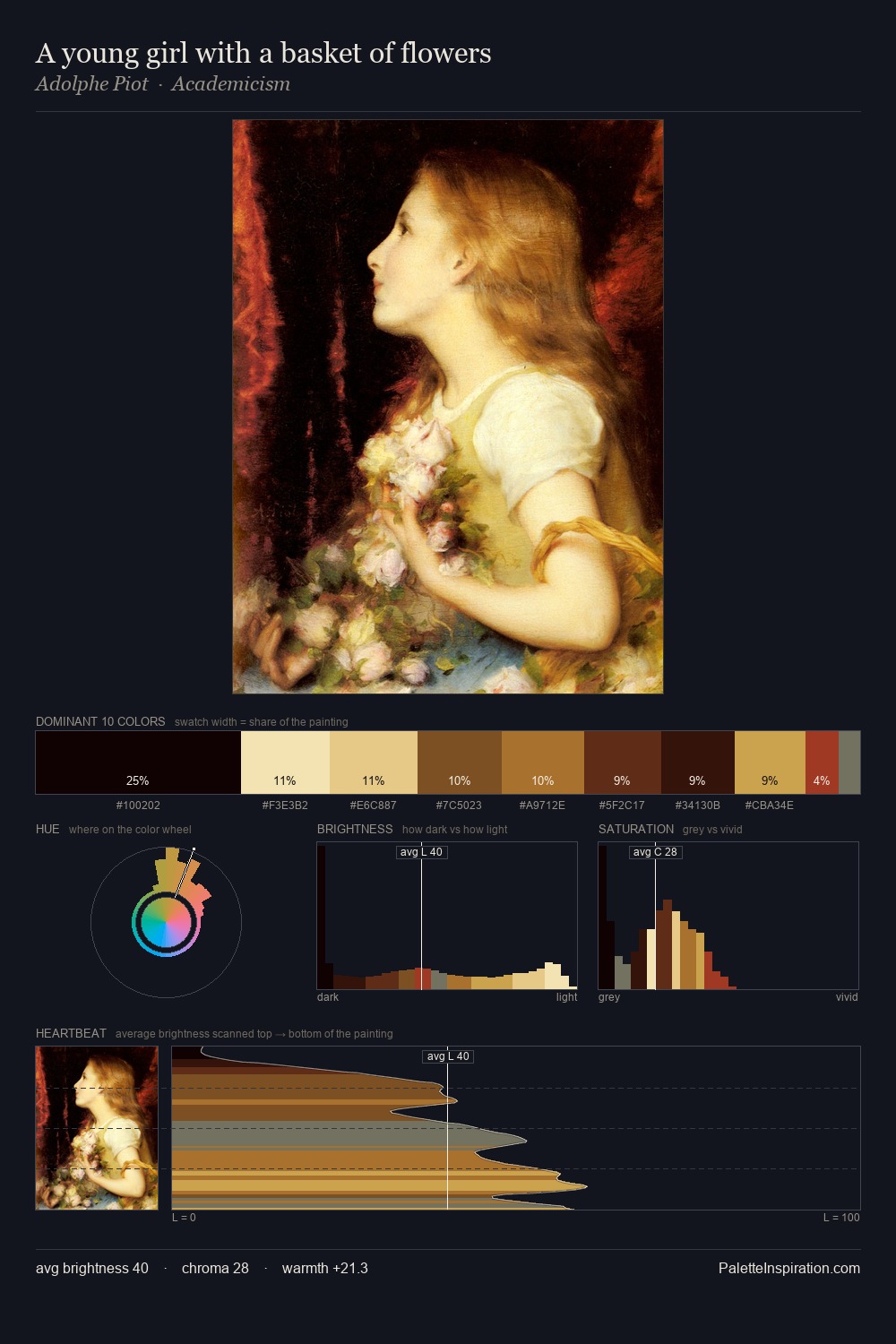Click the hue color wheel center
This screenshot has height=1344, width=896.
click(x=166, y=922)
